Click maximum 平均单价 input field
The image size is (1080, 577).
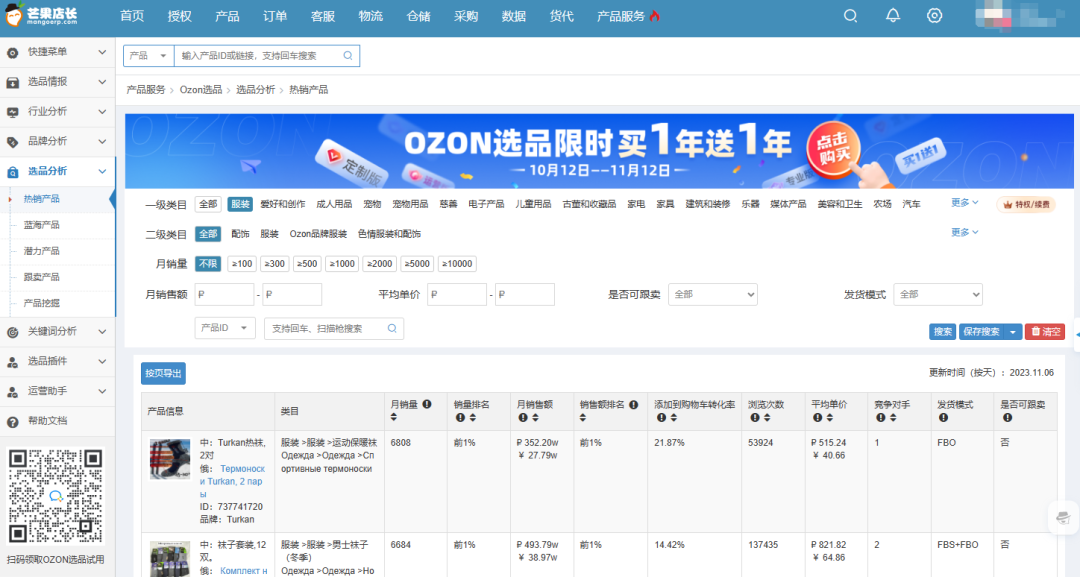click(525, 295)
